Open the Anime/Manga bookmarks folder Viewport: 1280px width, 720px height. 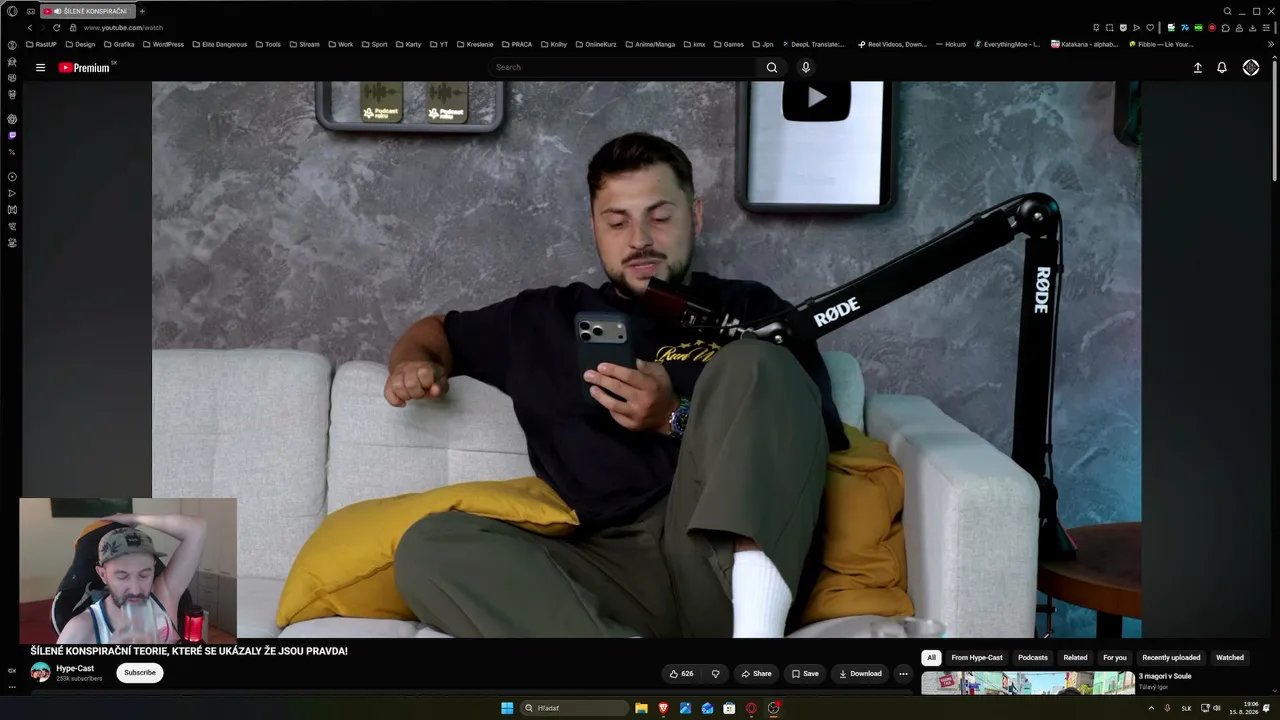tap(649, 44)
